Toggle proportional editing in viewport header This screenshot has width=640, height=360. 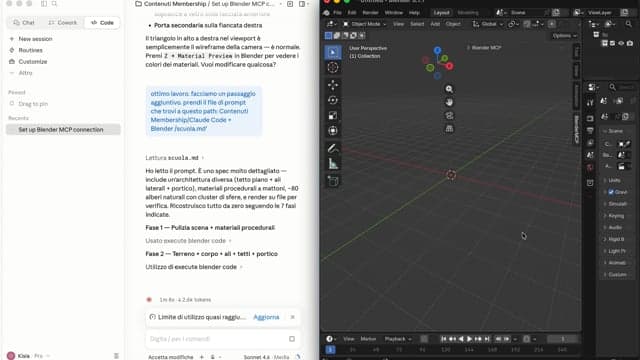coord(551,24)
